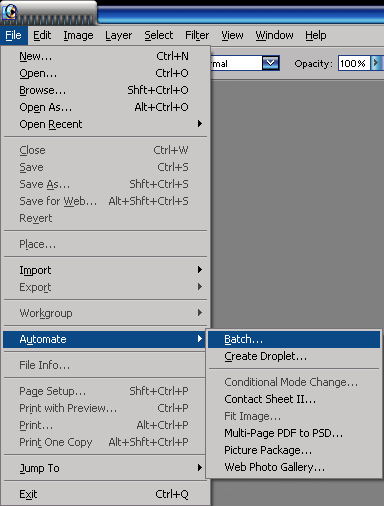Expand the Import submenu
Screen dimensions: 384x506
105,270
